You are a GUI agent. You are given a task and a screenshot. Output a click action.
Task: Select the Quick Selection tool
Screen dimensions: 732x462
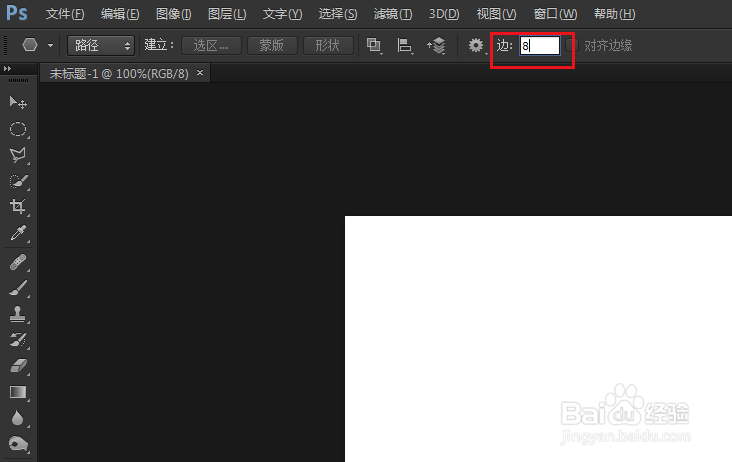(18, 181)
